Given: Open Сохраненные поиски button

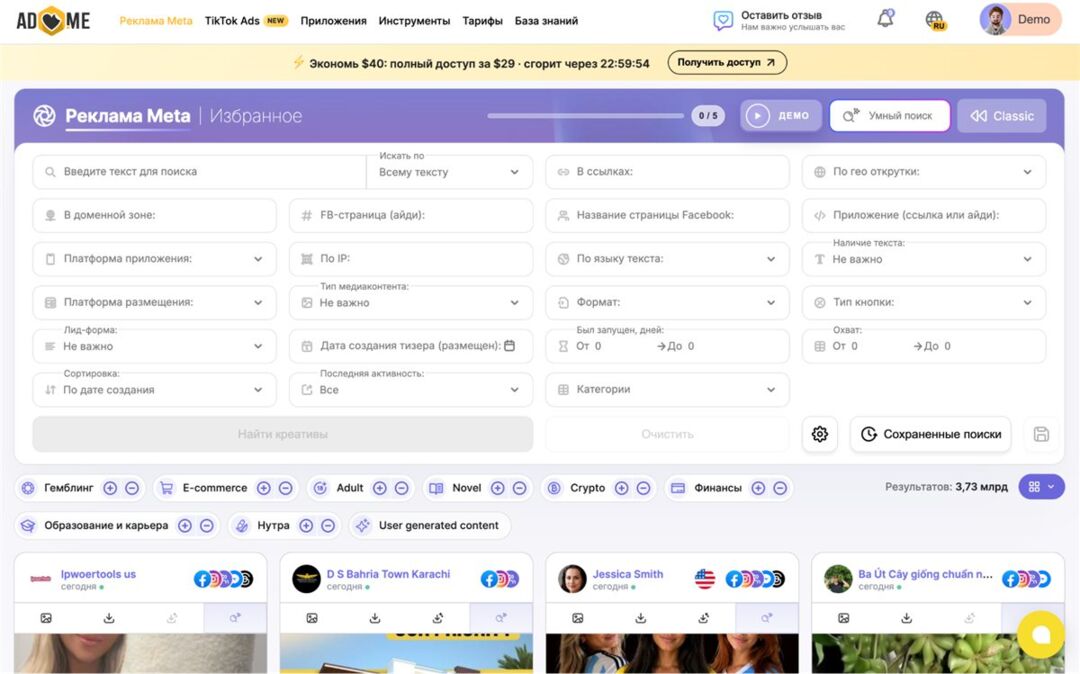Looking at the screenshot, I should [931, 434].
